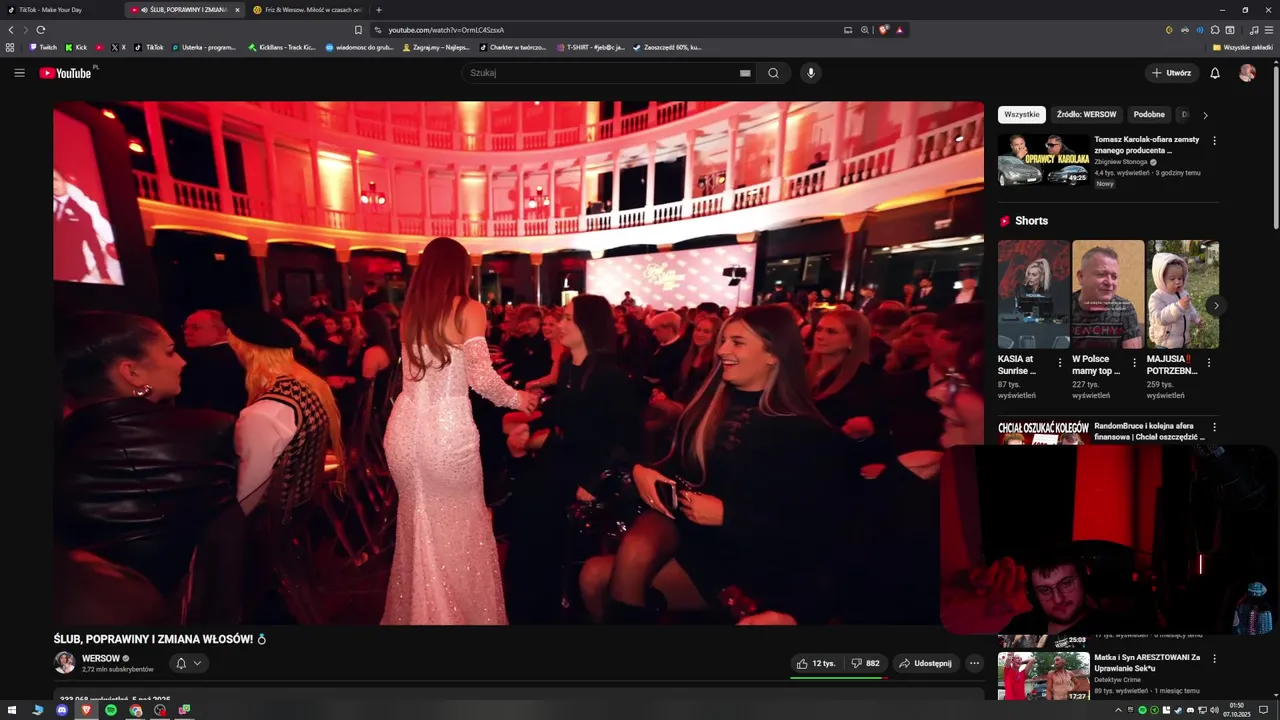Select the Podobne filter chip
Image resolution: width=1280 pixels, height=720 pixels.
1149,114
